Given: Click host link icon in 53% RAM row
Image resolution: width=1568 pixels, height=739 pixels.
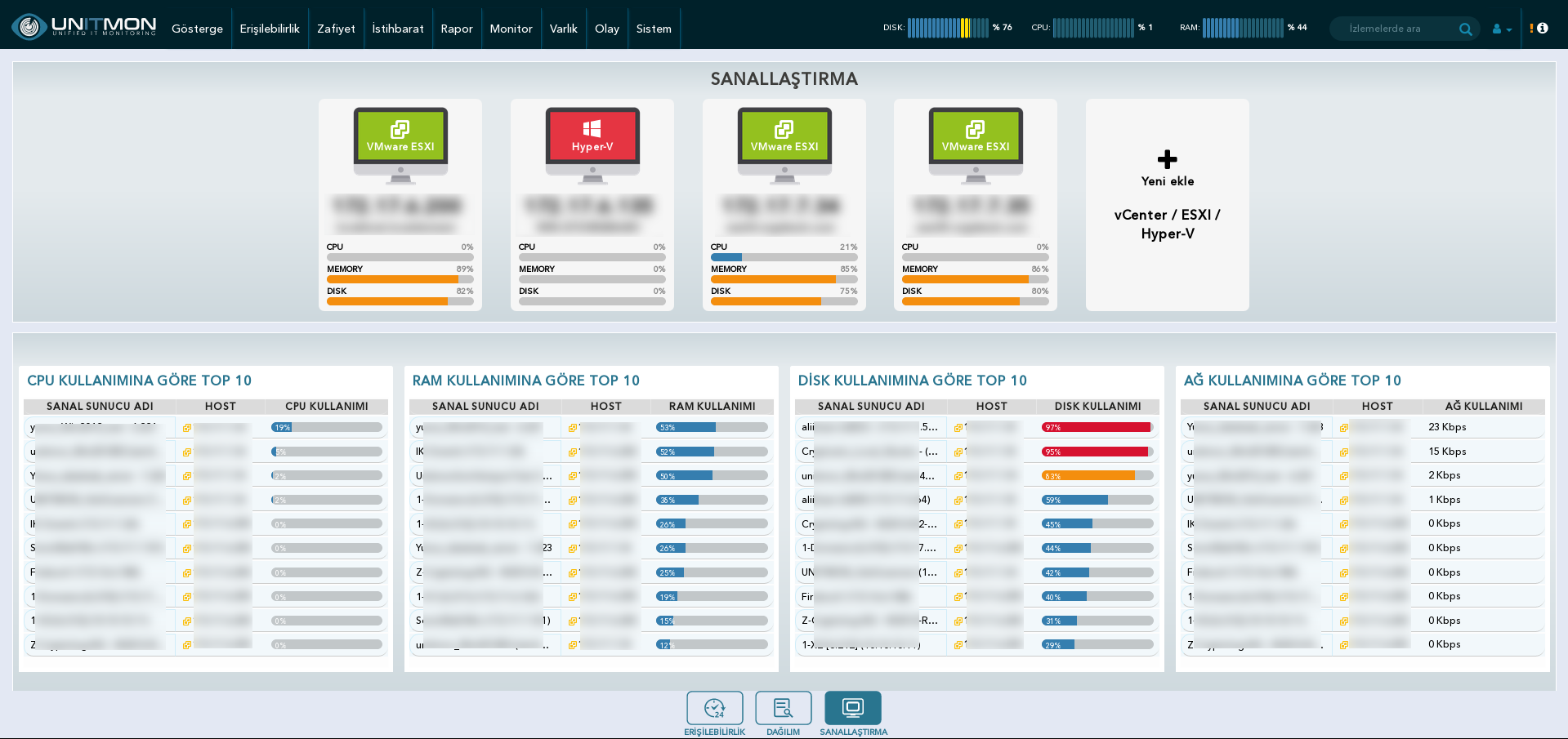Looking at the screenshot, I should (x=572, y=428).
